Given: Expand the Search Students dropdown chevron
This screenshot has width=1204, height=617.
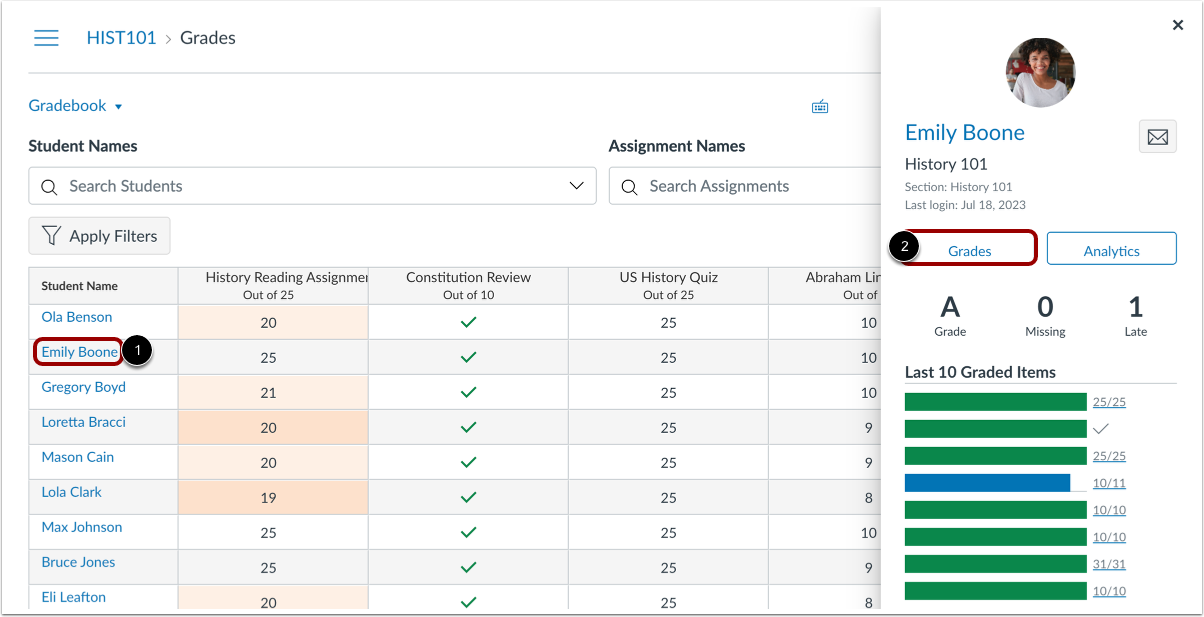Looking at the screenshot, I should [x=577, y=186].
